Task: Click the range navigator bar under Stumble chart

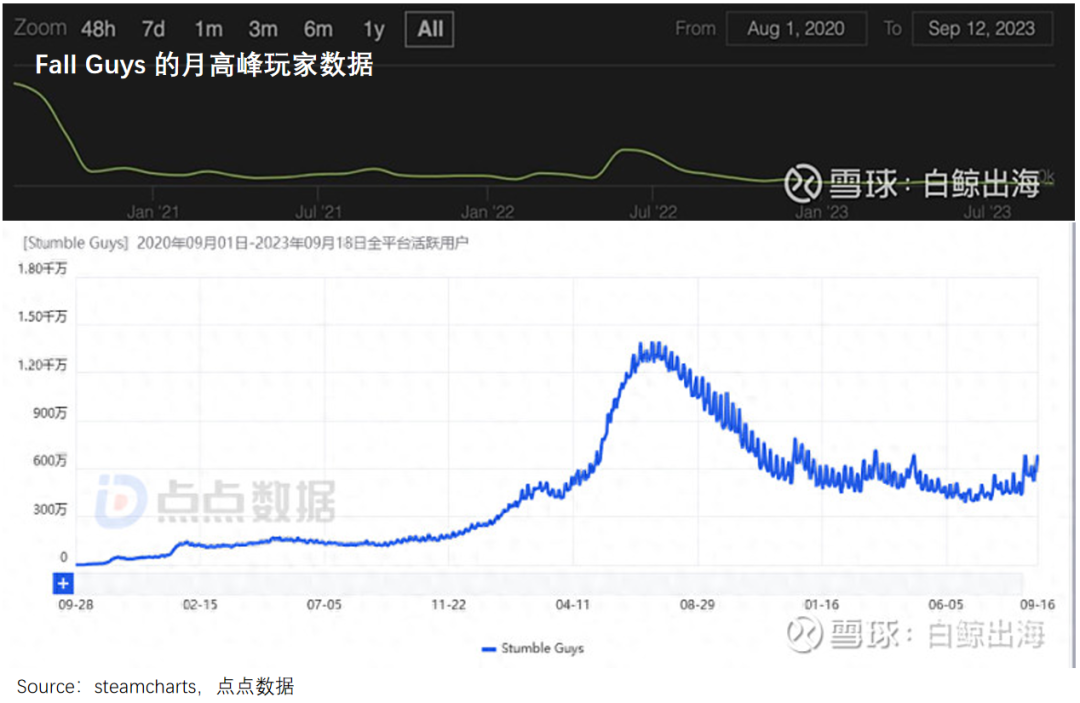Action: point(548,584)
